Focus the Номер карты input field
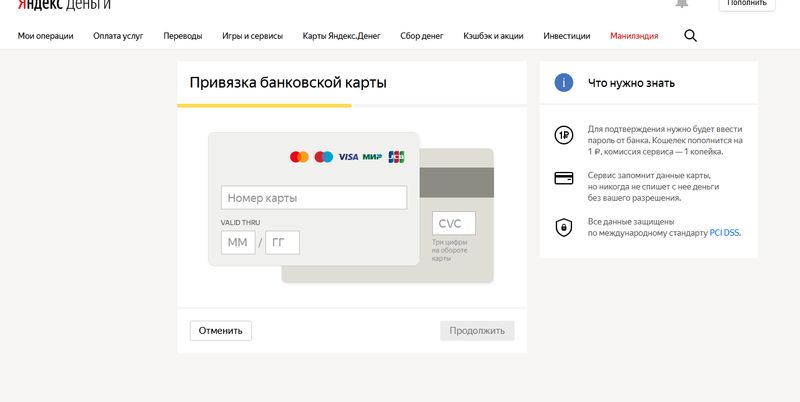This screenshot has width=800, height=402. pyautogui.click(x=314, y=198)
